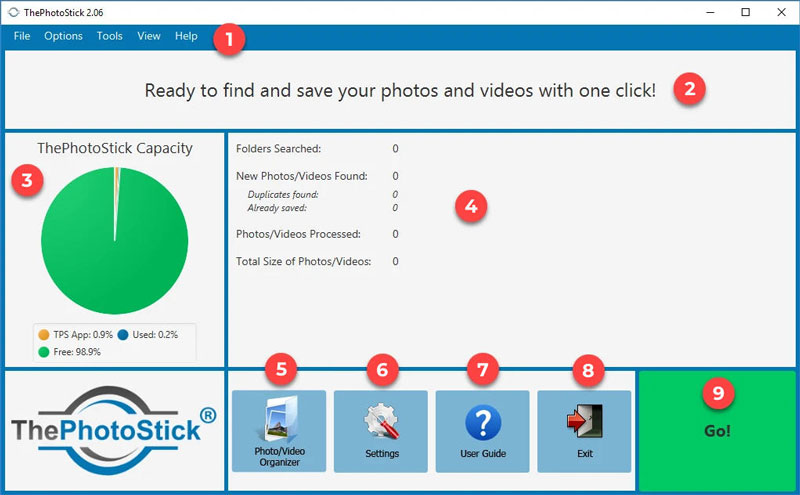This screenshot has width=800, height=495.
Task: Click the app icon in title bar
Action: tap(14, 12)
